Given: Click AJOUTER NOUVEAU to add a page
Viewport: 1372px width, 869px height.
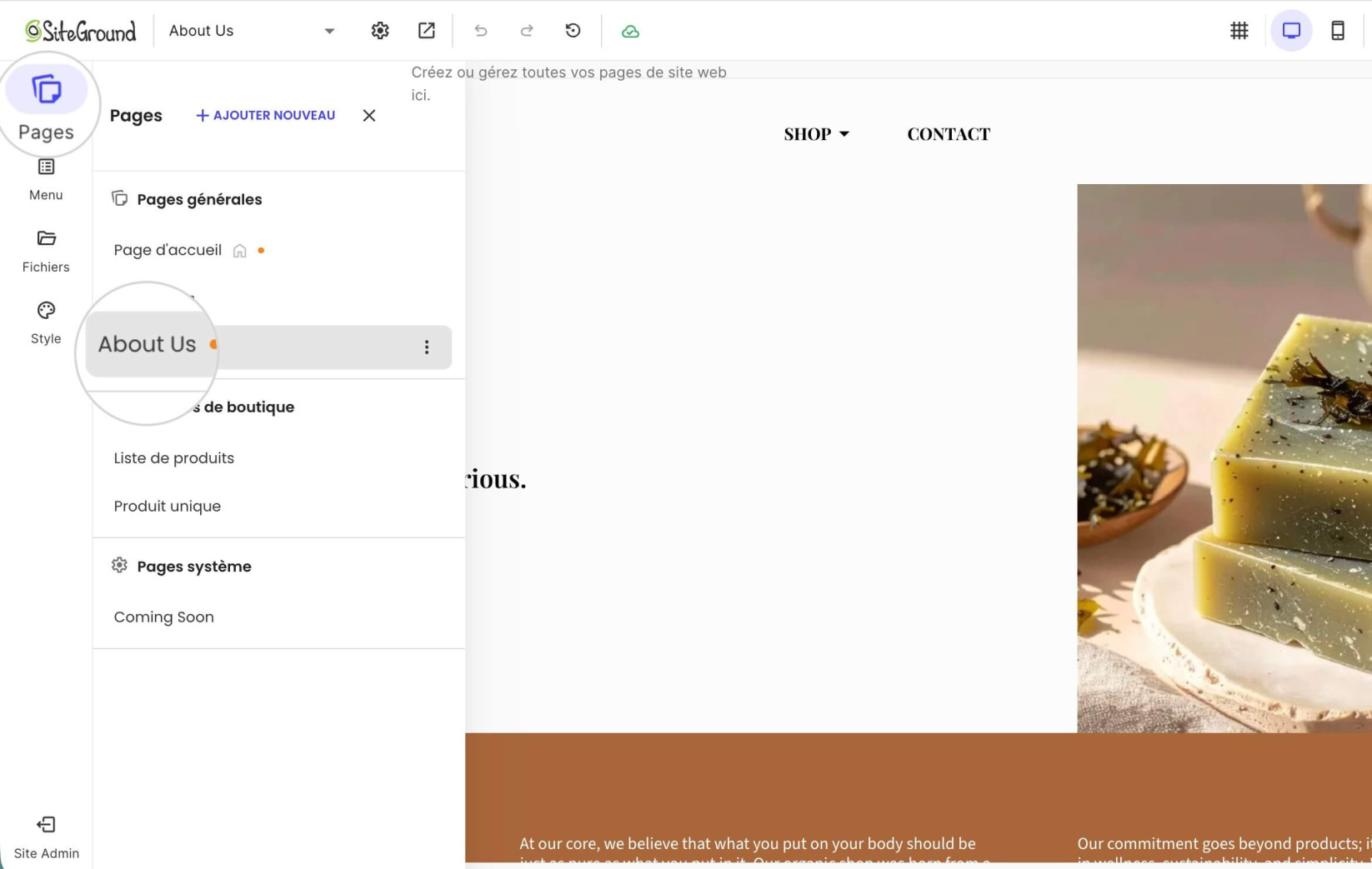Looking at the screenshot, I should [x=265, y=115].
